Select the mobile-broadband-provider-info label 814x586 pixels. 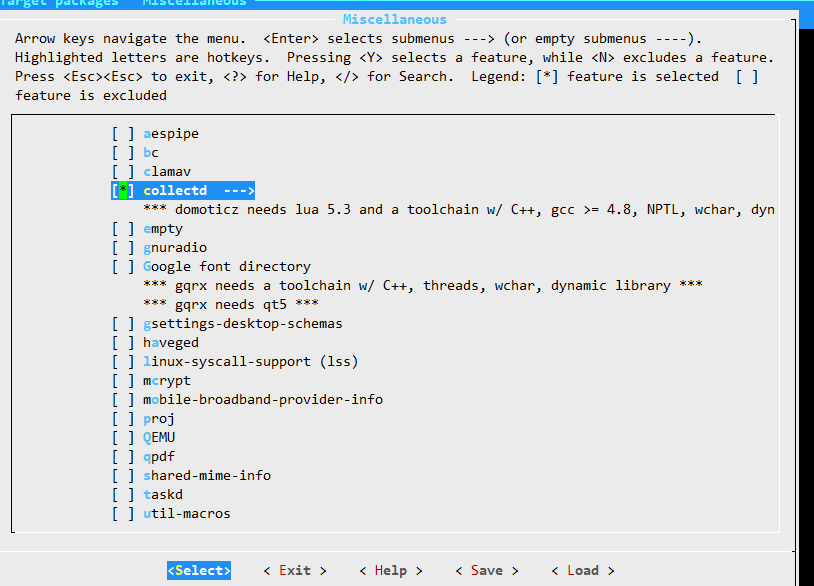click(x=263, y=400)
